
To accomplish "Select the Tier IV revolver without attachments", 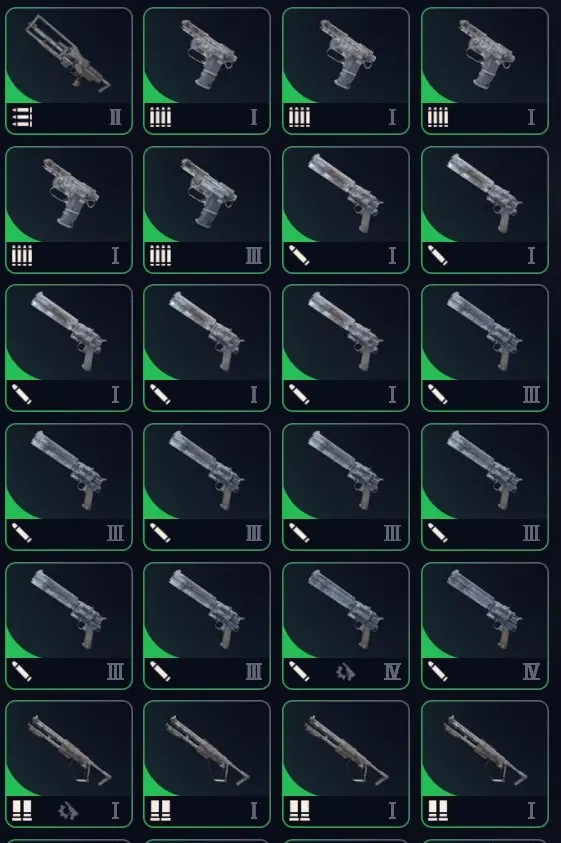I will click(485, 626).
